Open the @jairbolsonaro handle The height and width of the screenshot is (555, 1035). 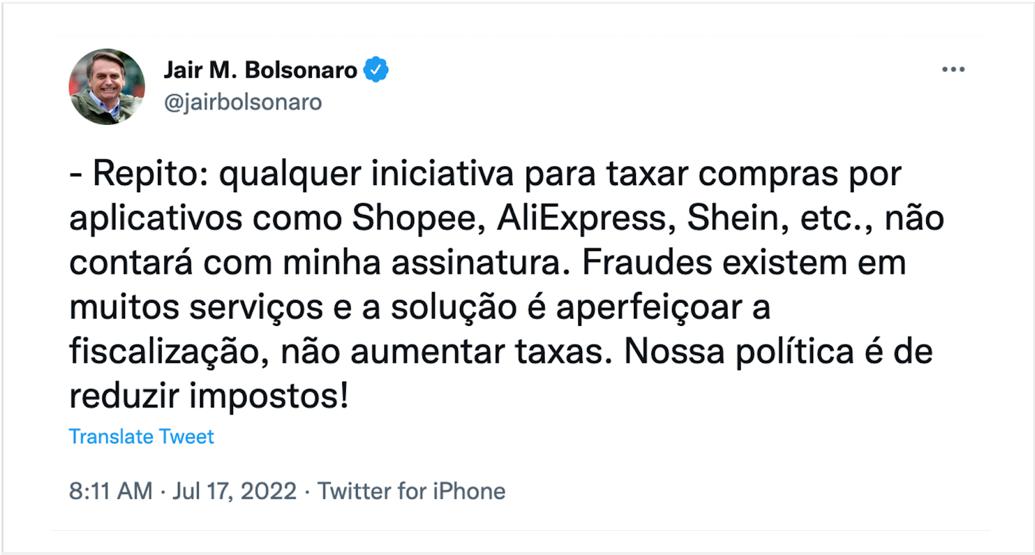(242, 102)
